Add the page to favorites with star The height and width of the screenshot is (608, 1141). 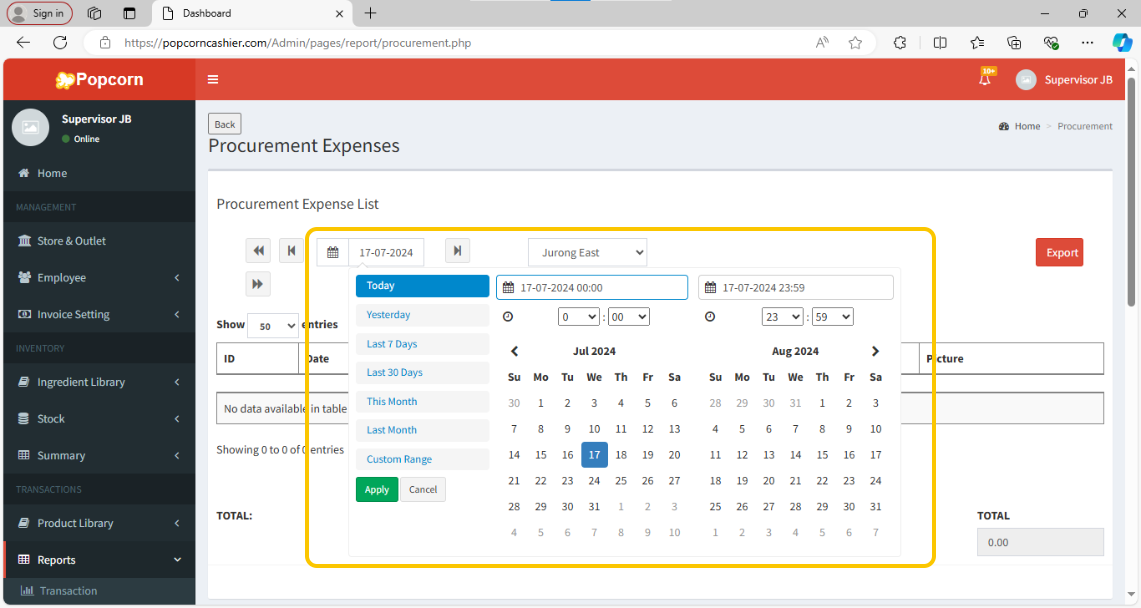tap(855, 43)
